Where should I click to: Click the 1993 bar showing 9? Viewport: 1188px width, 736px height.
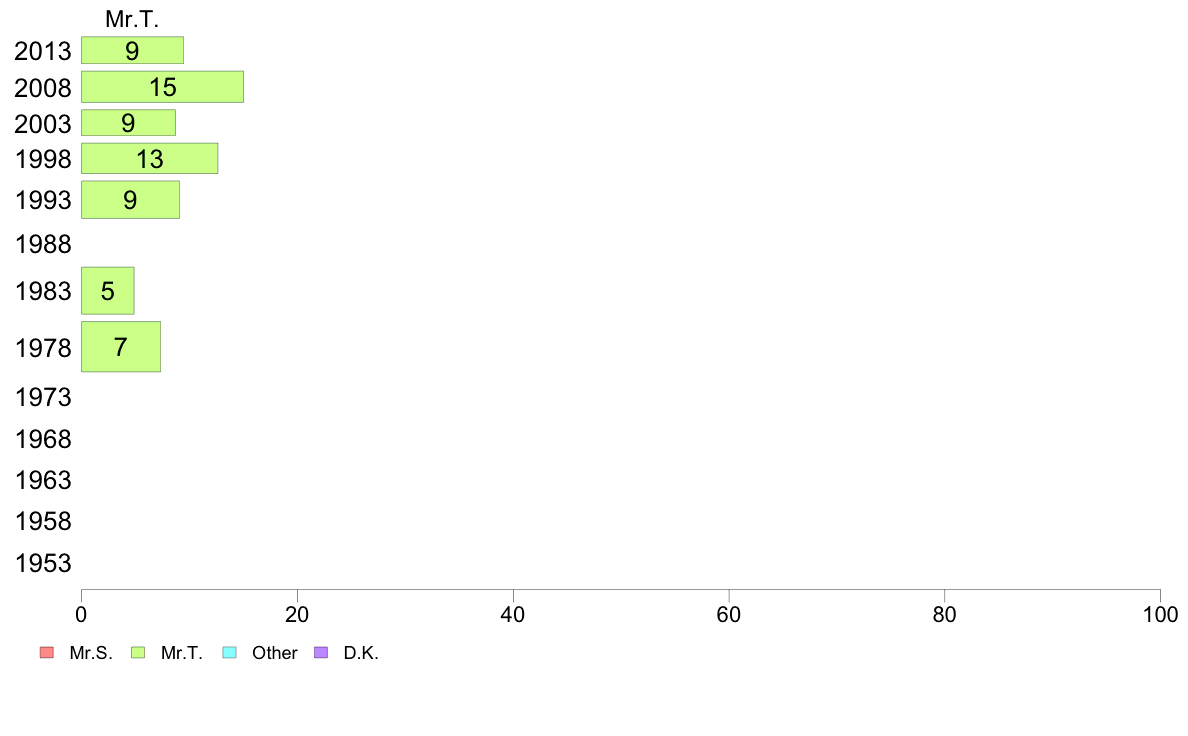point(130,200)
